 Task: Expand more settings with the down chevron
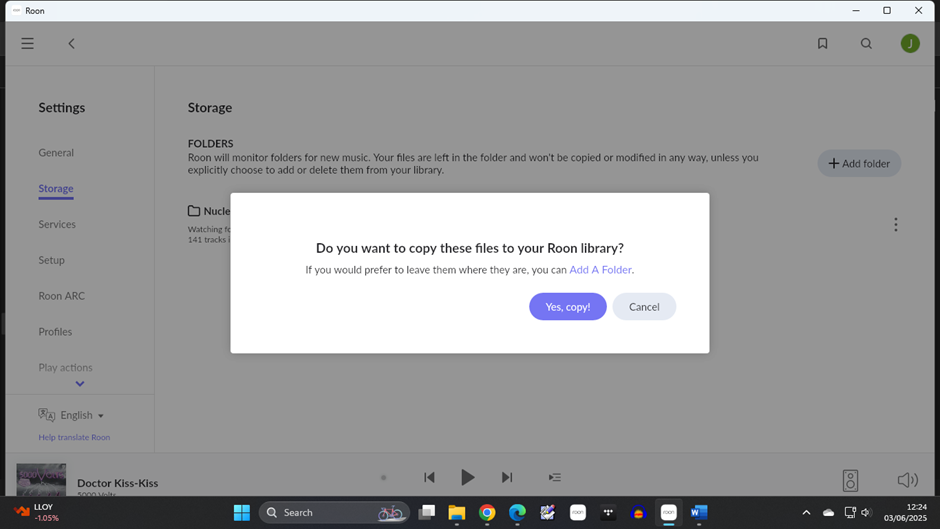(80, 384)
